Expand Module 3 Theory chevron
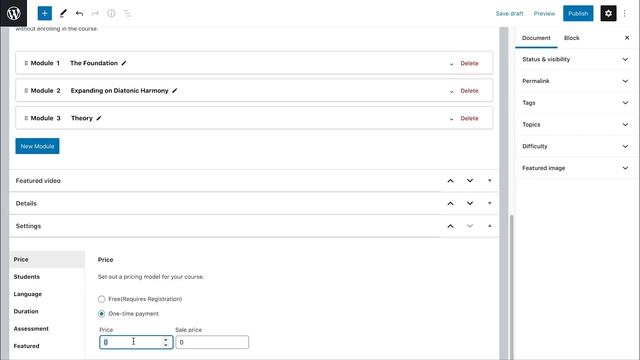The width and height of the screenshot is (640, 360). (451, 119)
